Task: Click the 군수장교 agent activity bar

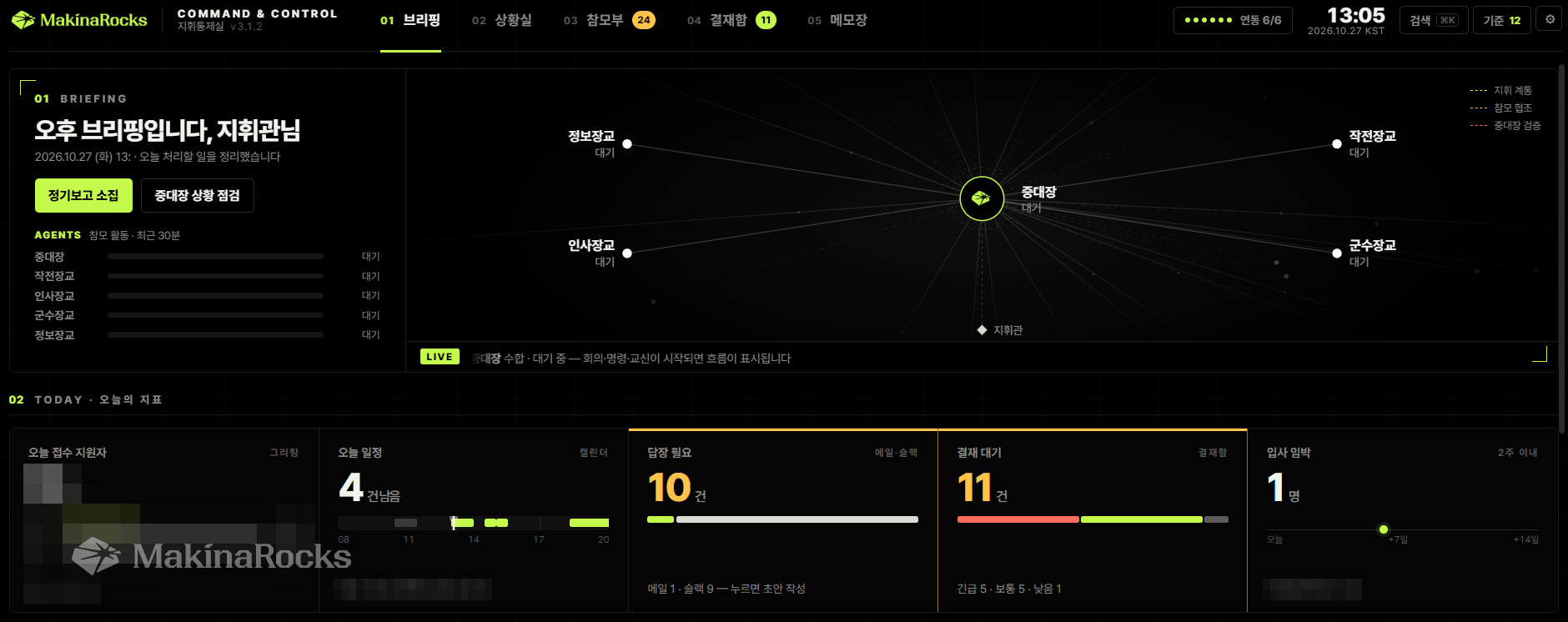Action: [x=215, y=315]
